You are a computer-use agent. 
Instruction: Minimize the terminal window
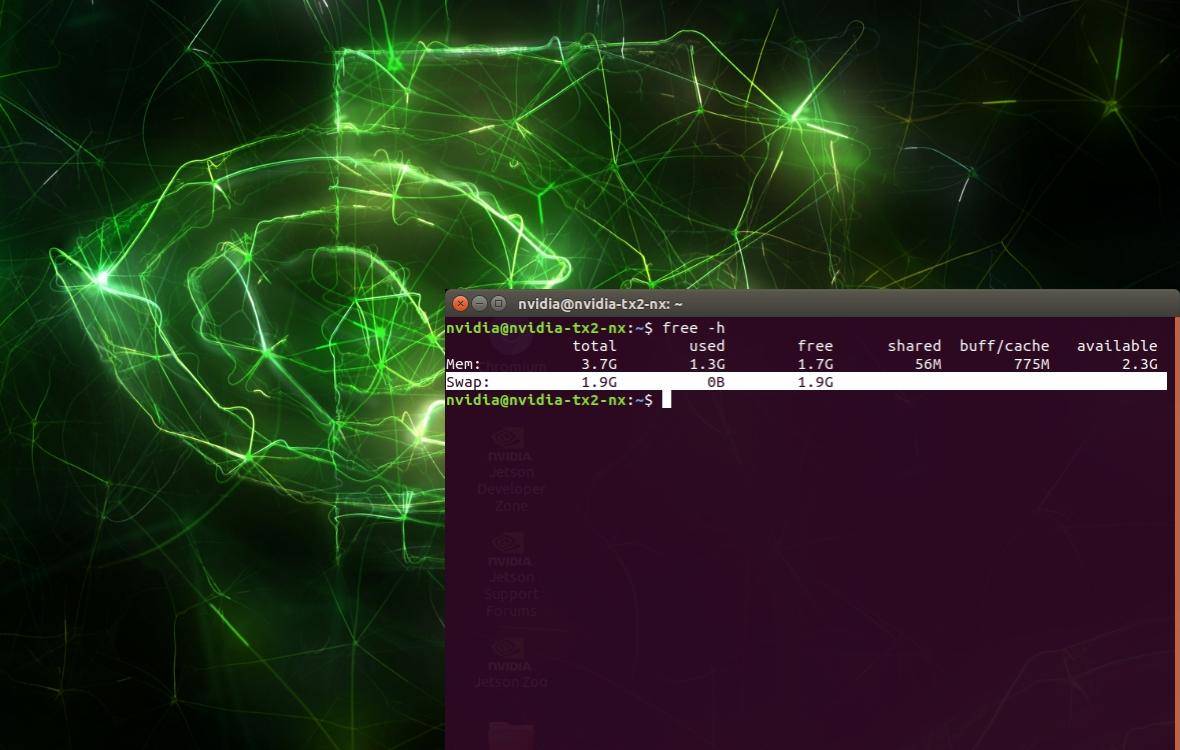click(479, 304)
